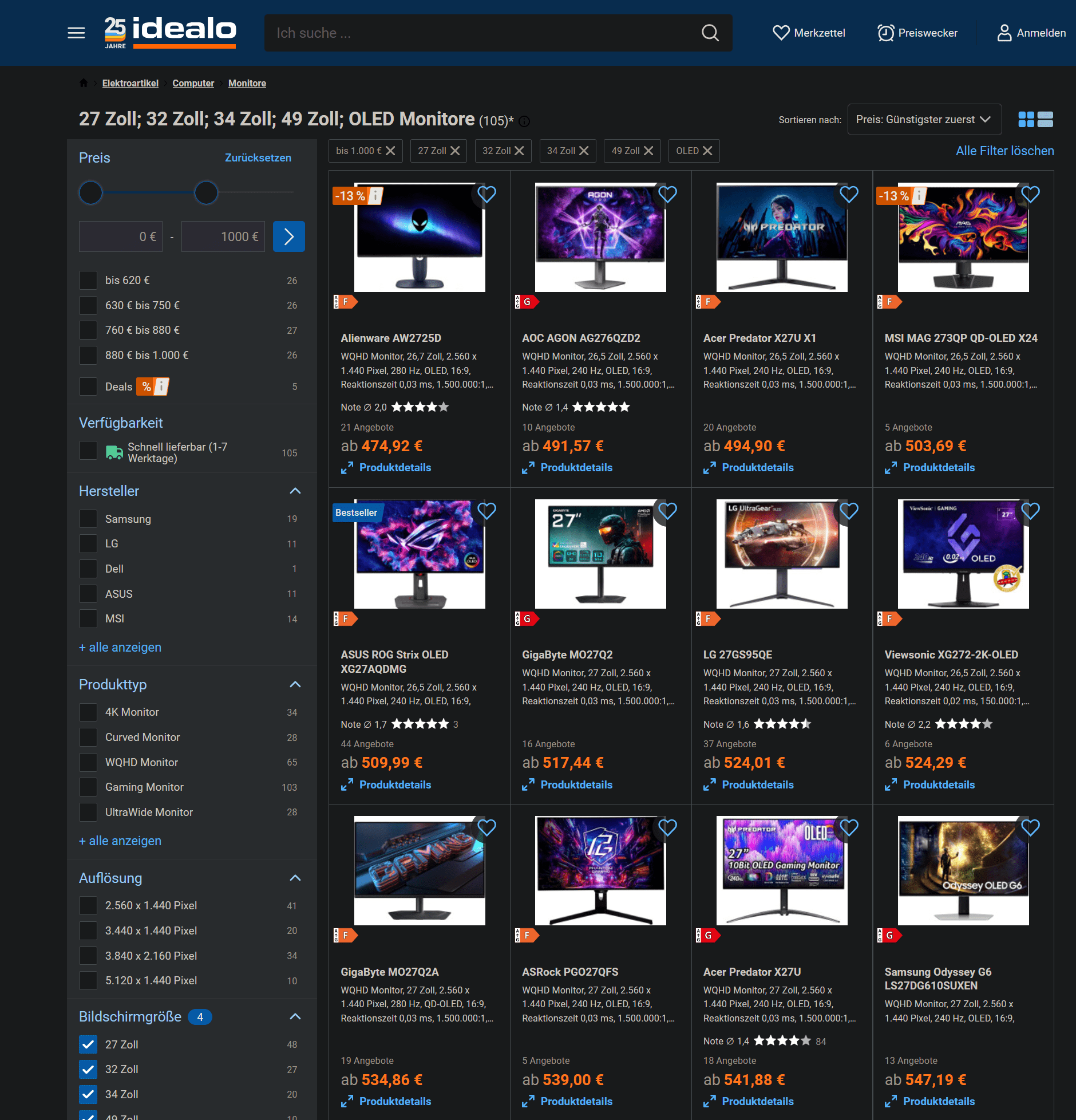The height and width of the screenshot is (1120, 1076).
Task: Switch to grid view icon
Action: coord(1026,119)
